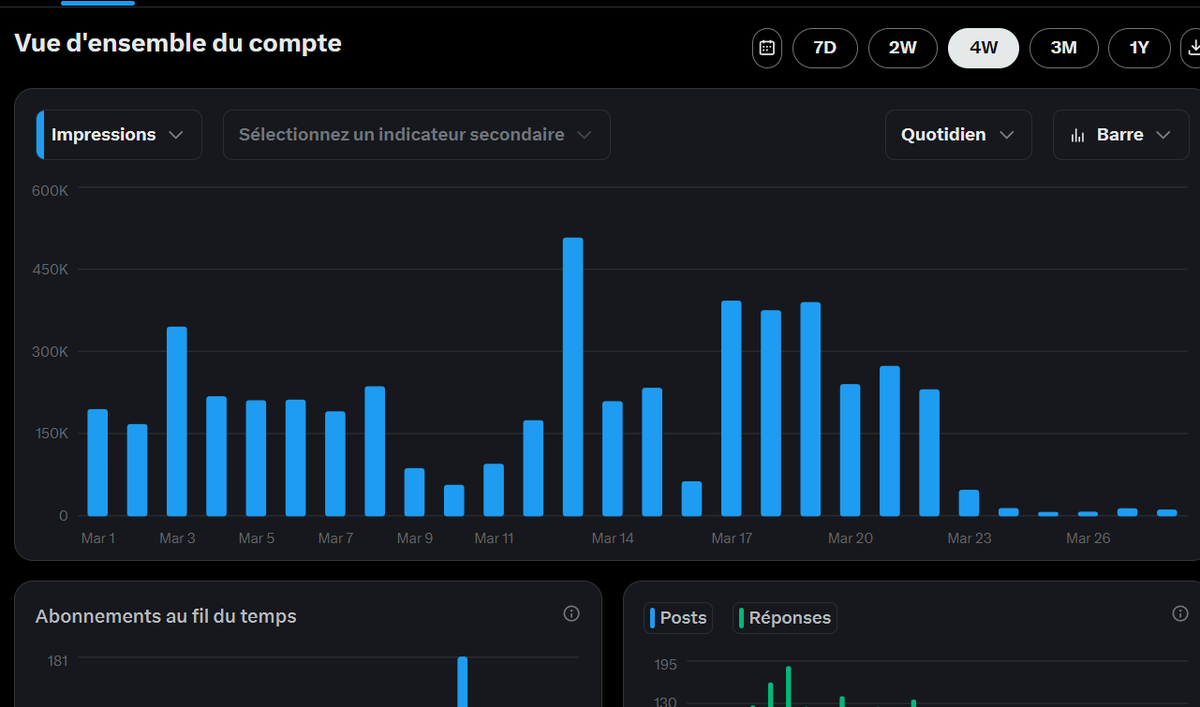The image size is (1200, 707).
Task: Toggle the Réponses series in the legend
Action: pos(785,617)
